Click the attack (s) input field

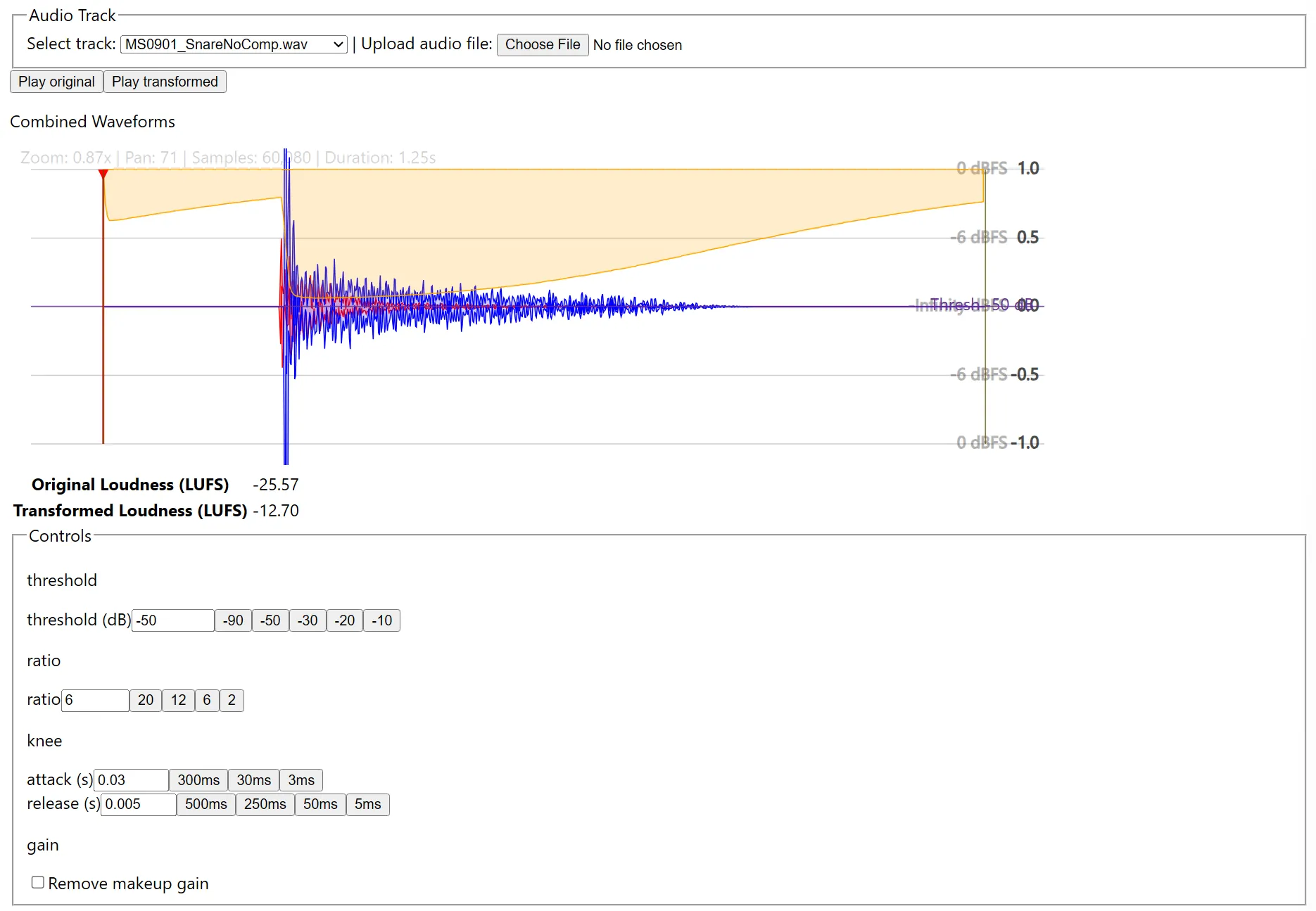tap(131, 780)
